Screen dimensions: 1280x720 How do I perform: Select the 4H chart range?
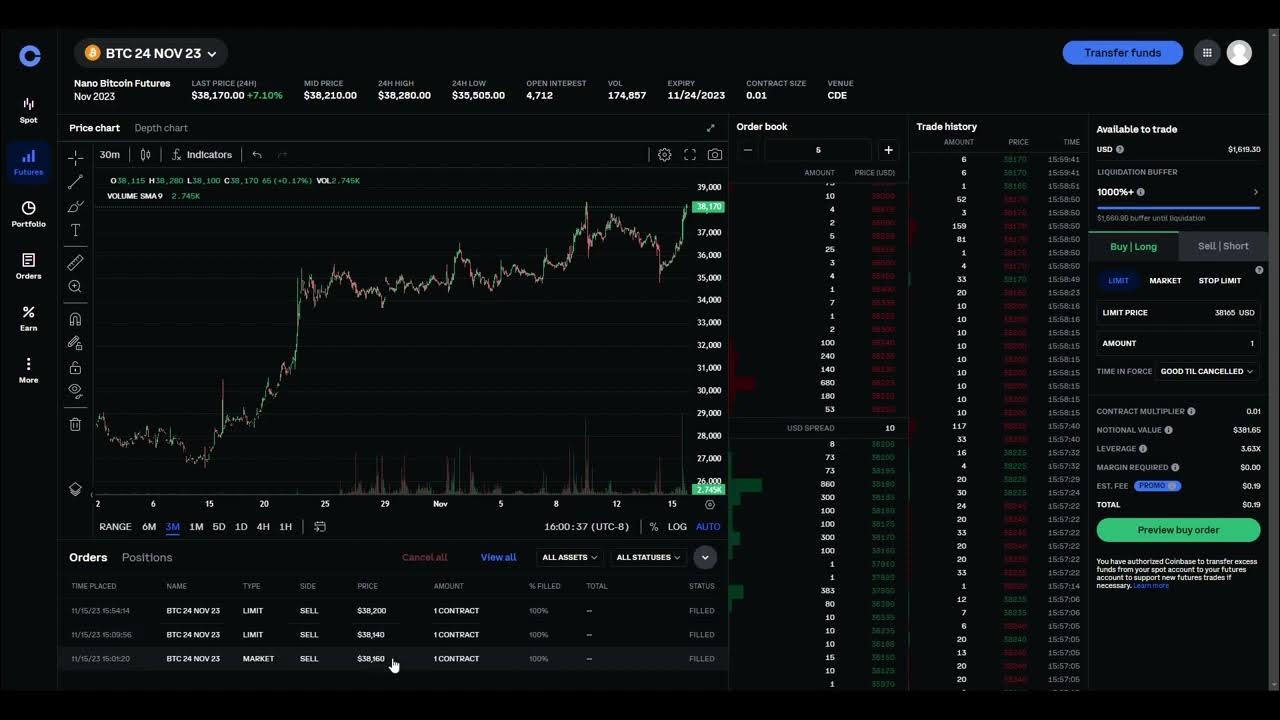coord(263,526)
